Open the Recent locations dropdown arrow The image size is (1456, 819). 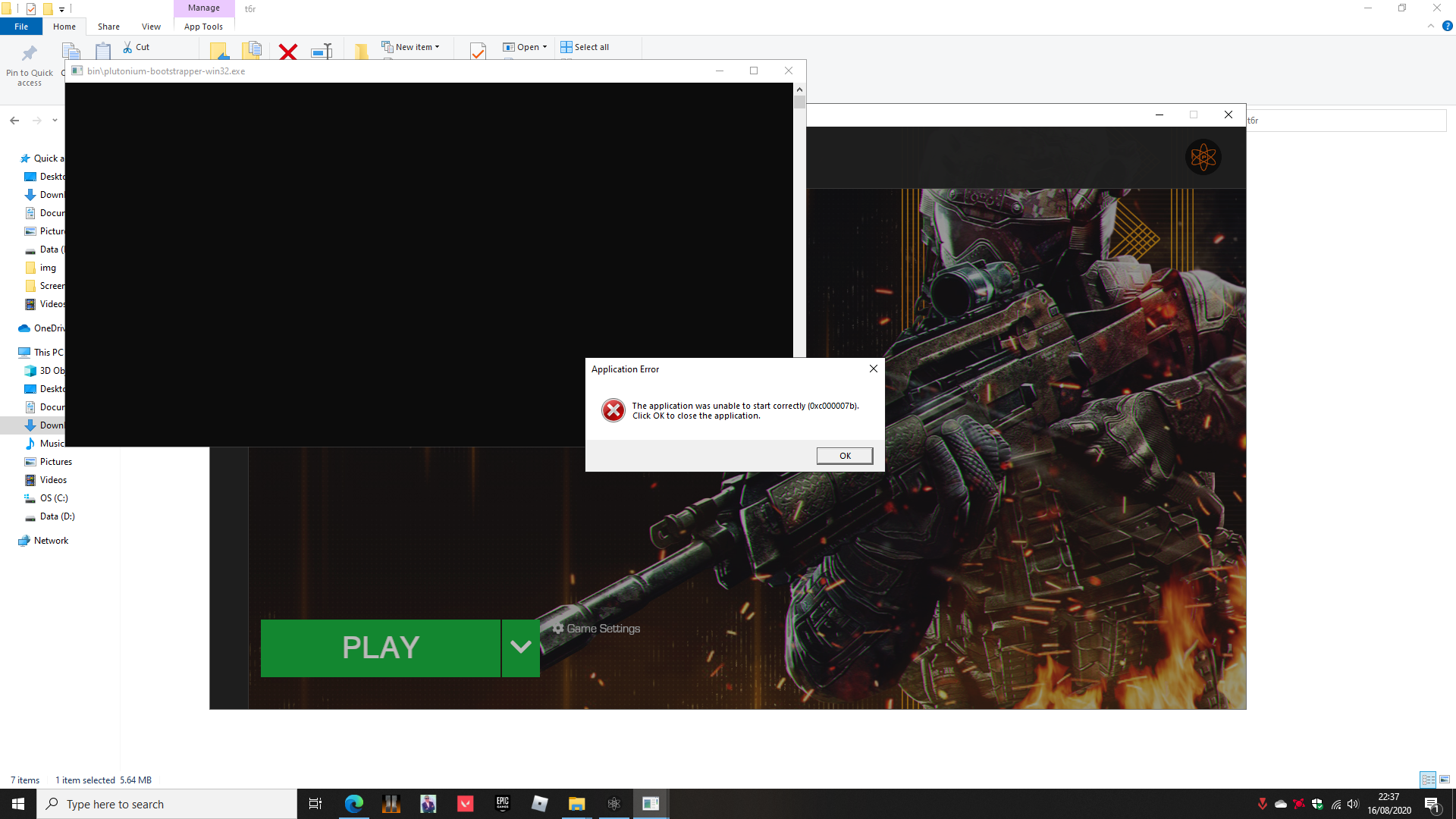click(55, 121)
